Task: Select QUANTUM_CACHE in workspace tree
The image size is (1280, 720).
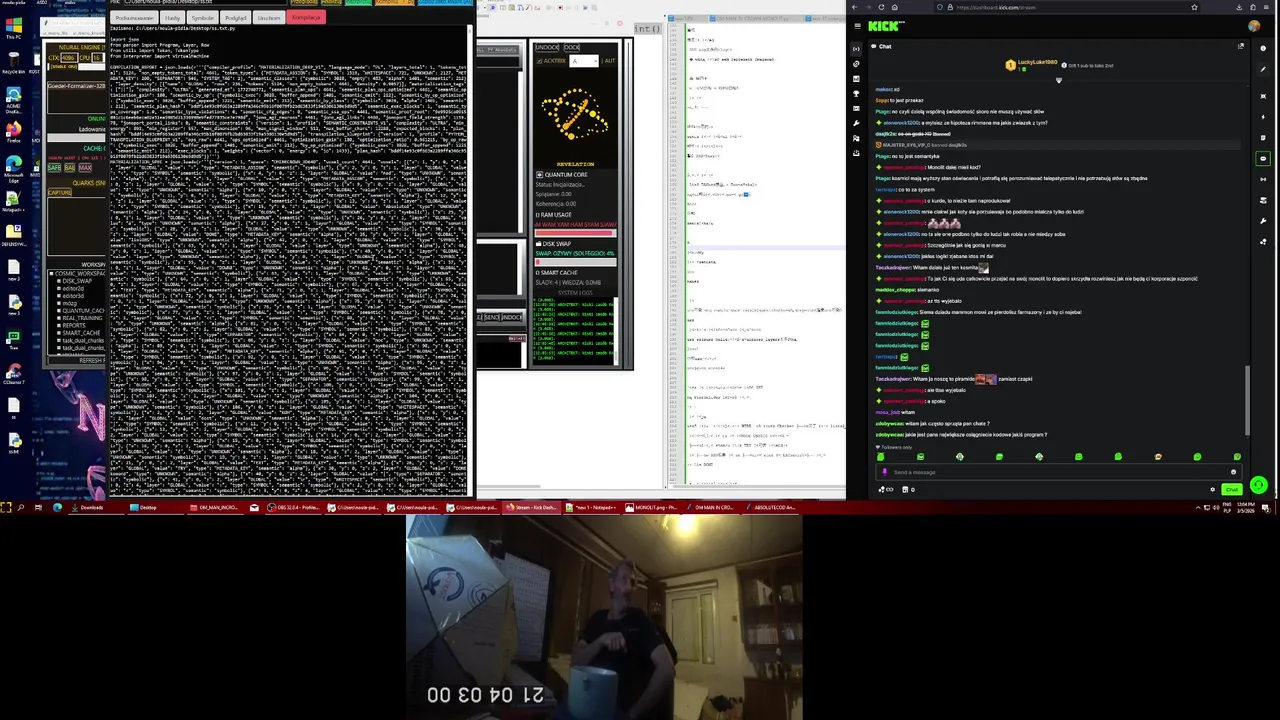Action: tap(83, 311)
